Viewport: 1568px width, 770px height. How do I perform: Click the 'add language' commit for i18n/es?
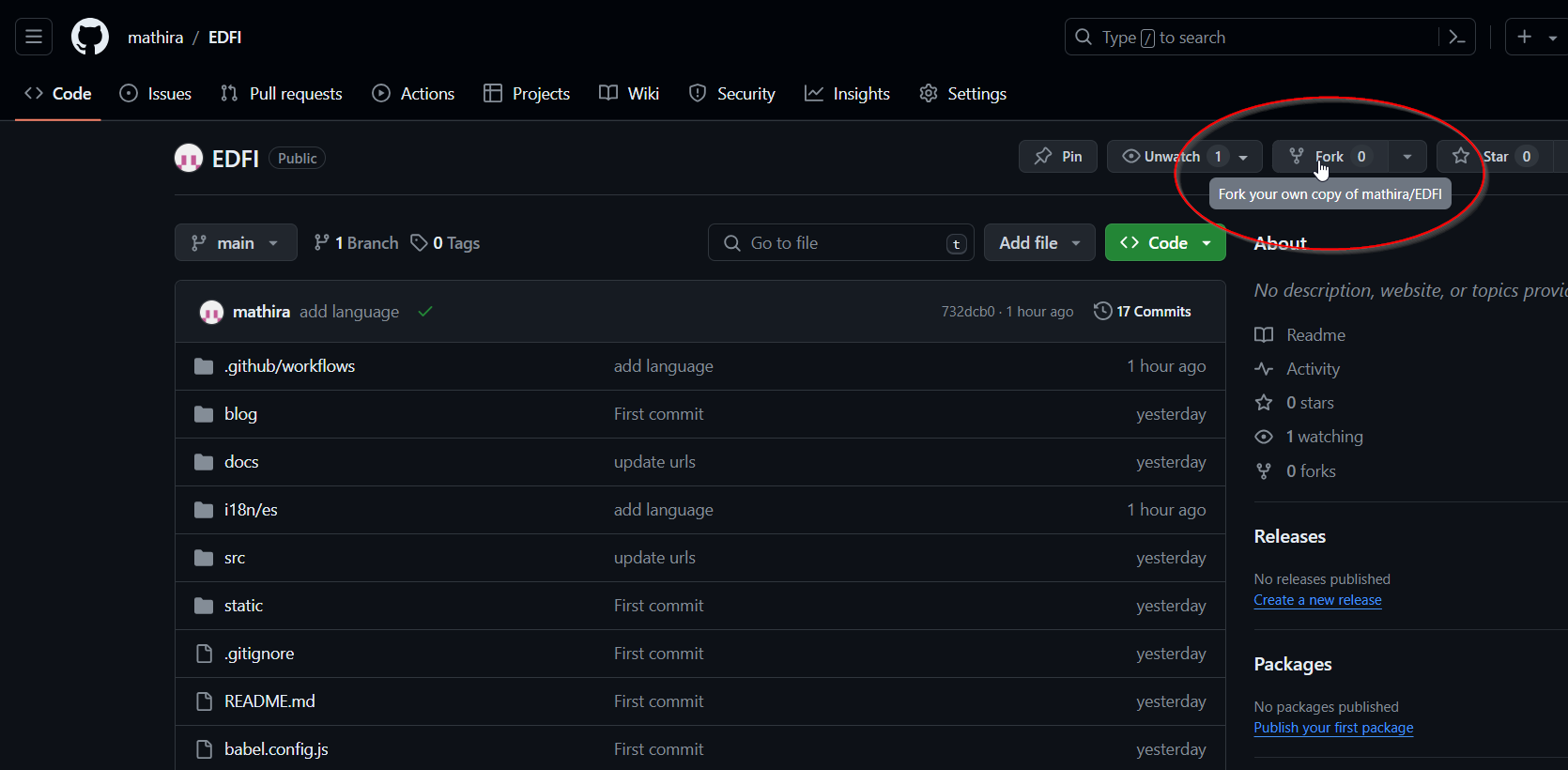663,510
